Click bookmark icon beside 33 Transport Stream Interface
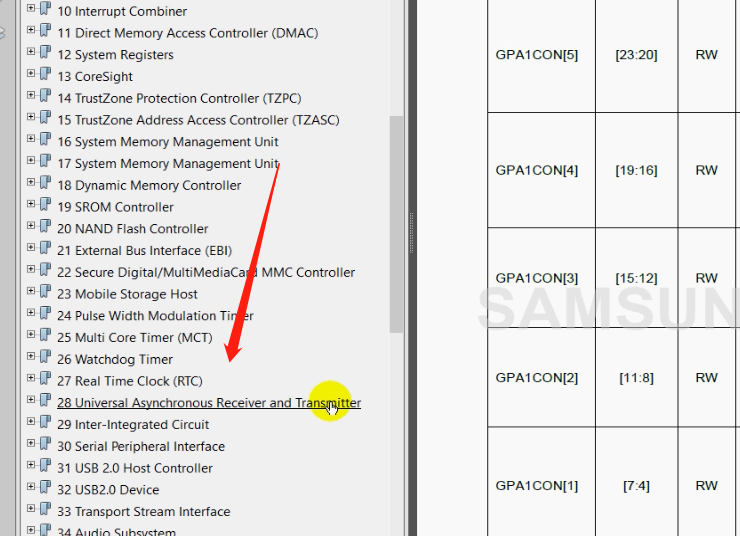Image resolution: width=740 pixels, height=536 pixels. (x=46, y=511)
